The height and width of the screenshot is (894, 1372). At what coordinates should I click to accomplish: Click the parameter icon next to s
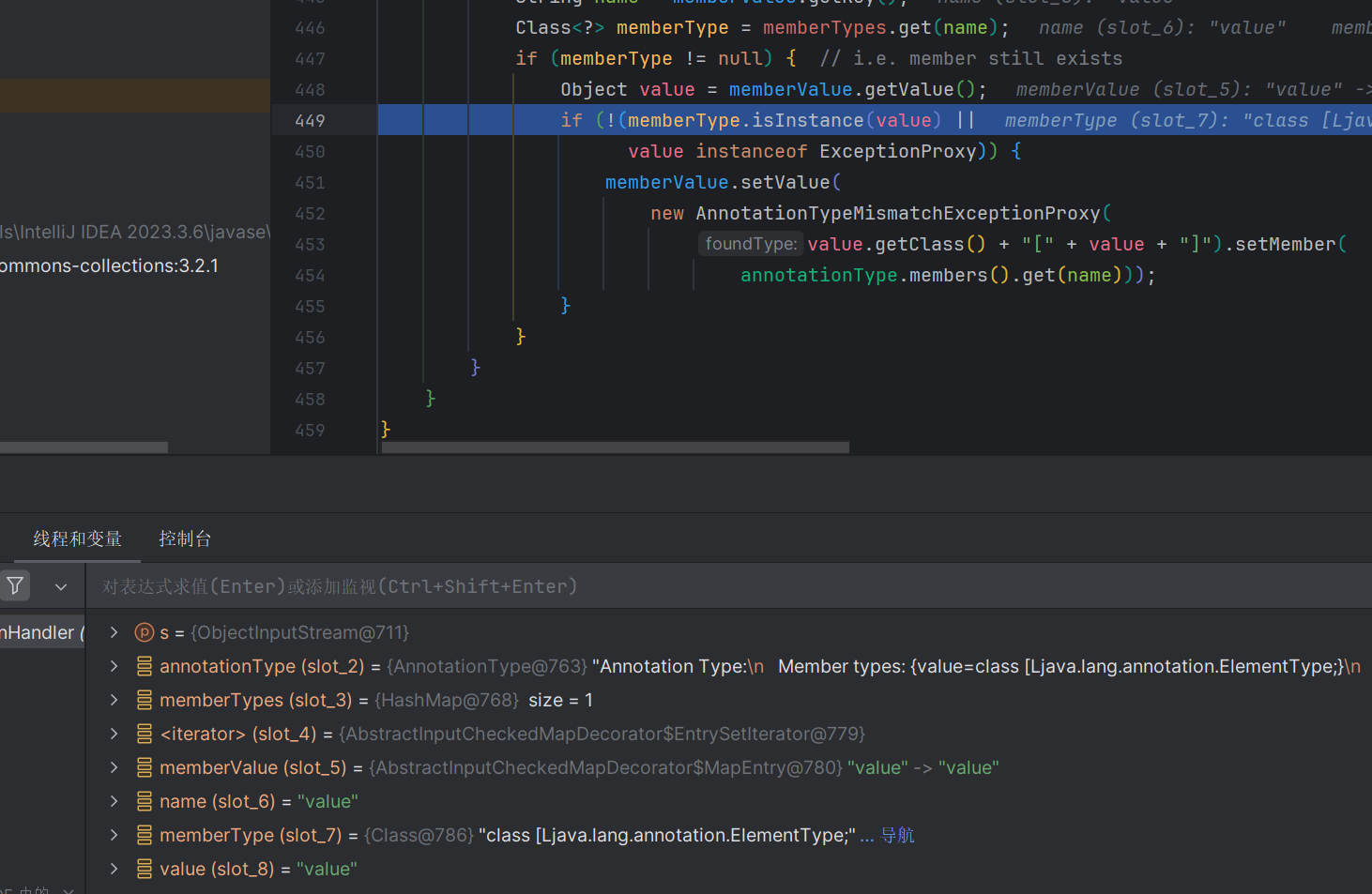144,633
